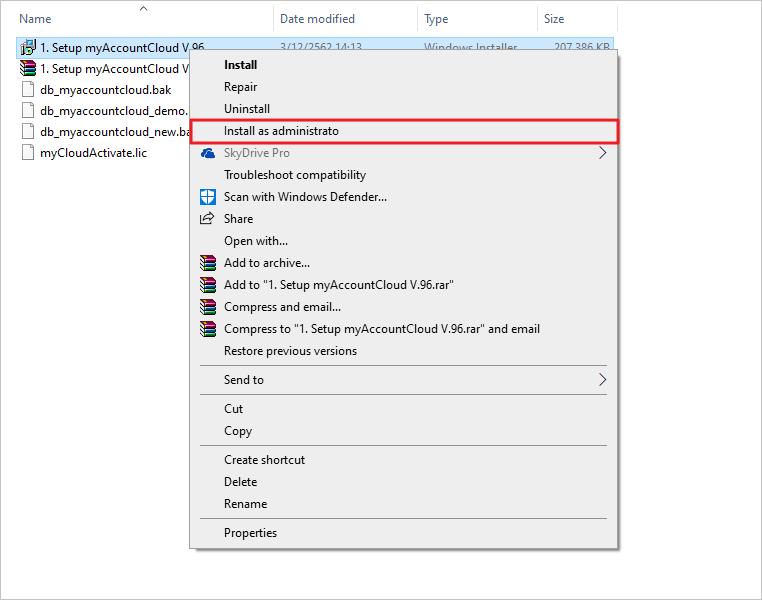This screenshot has width=762, height=600.
Task: Expand the SkyDrive Pro submenu arrow
Action: point(603,153)
